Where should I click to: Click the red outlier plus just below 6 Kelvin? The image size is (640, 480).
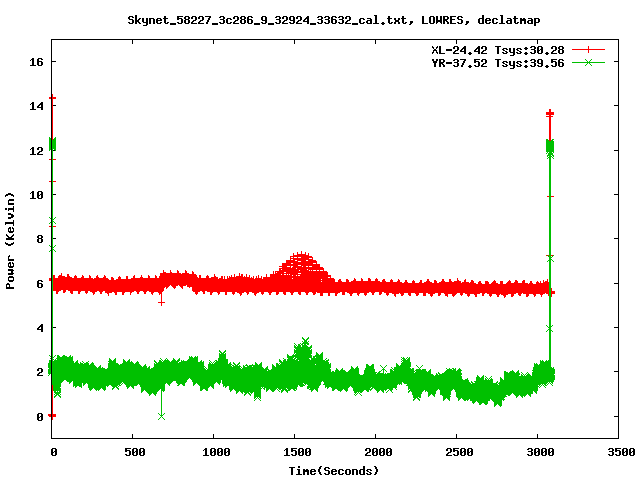point(162,302)
